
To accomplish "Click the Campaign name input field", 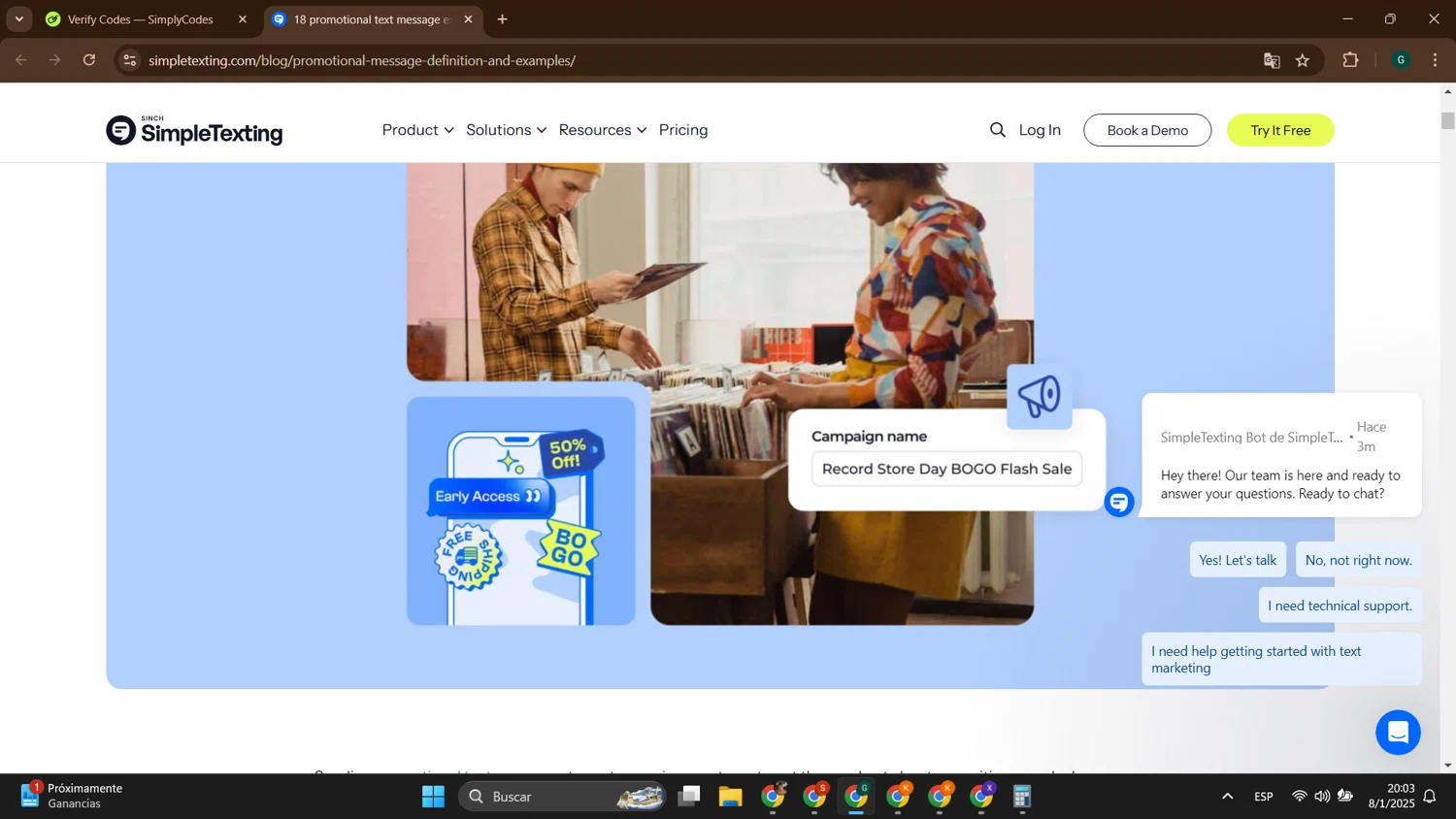I will [x=946, y=469].
